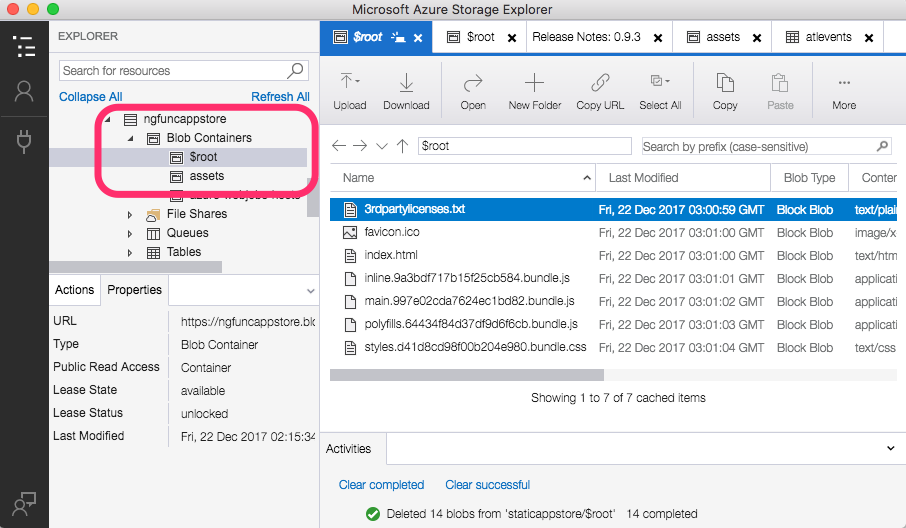This screenshot has height=528, width=906.
Task: Click the Upload toolbar button
Action: pos(350,92)
